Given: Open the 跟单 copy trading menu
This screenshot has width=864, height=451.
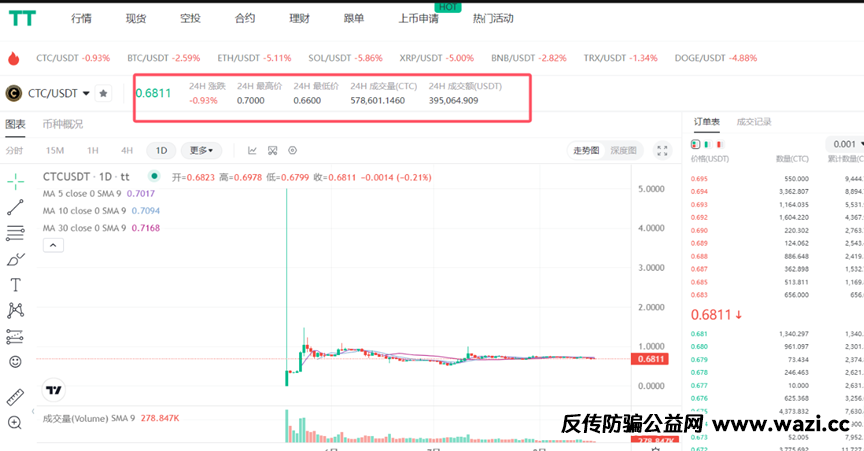Looking at the screenshot, I should pos(354,18).
